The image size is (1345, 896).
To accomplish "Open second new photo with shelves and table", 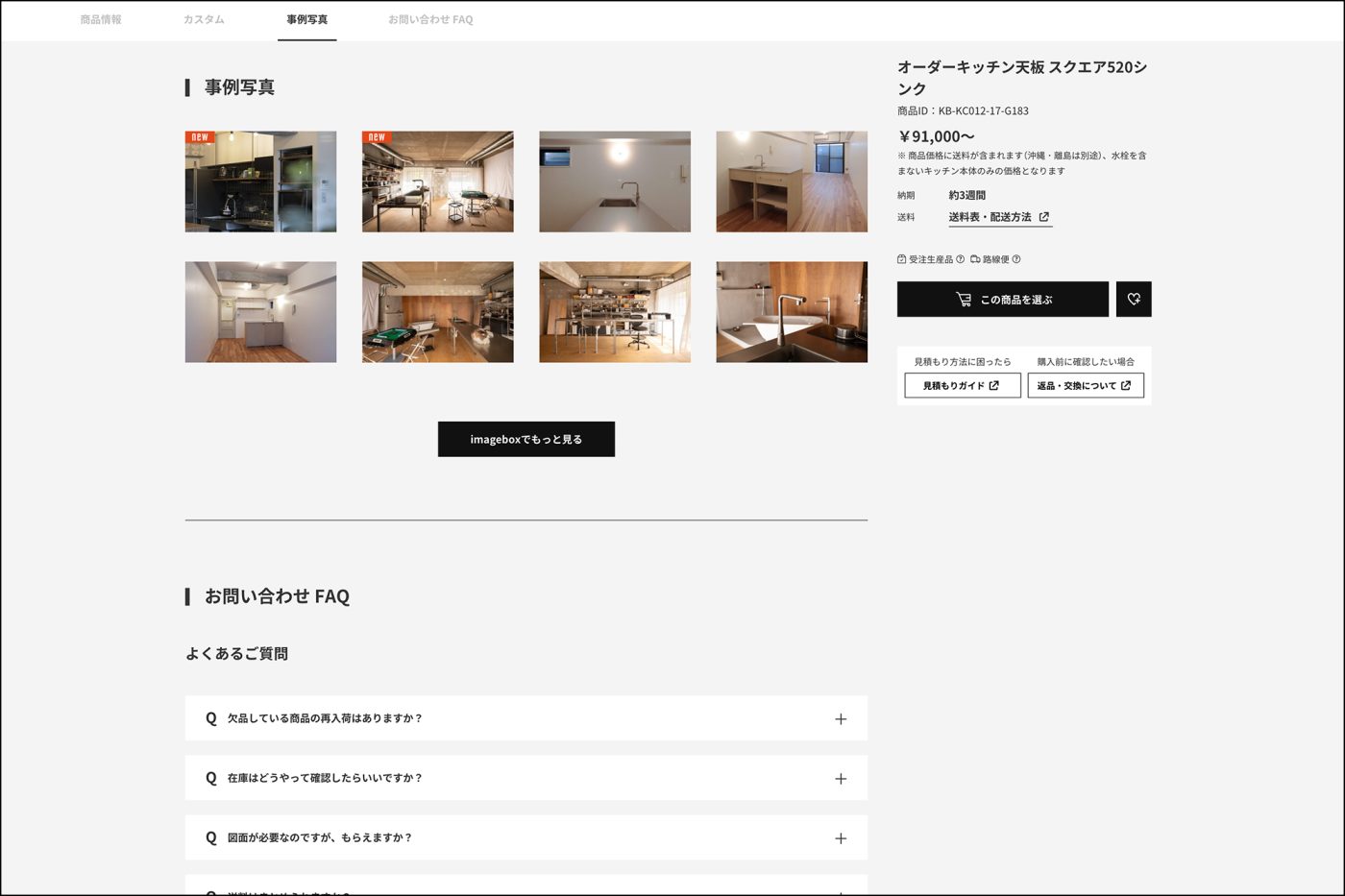I will [437, 182].
